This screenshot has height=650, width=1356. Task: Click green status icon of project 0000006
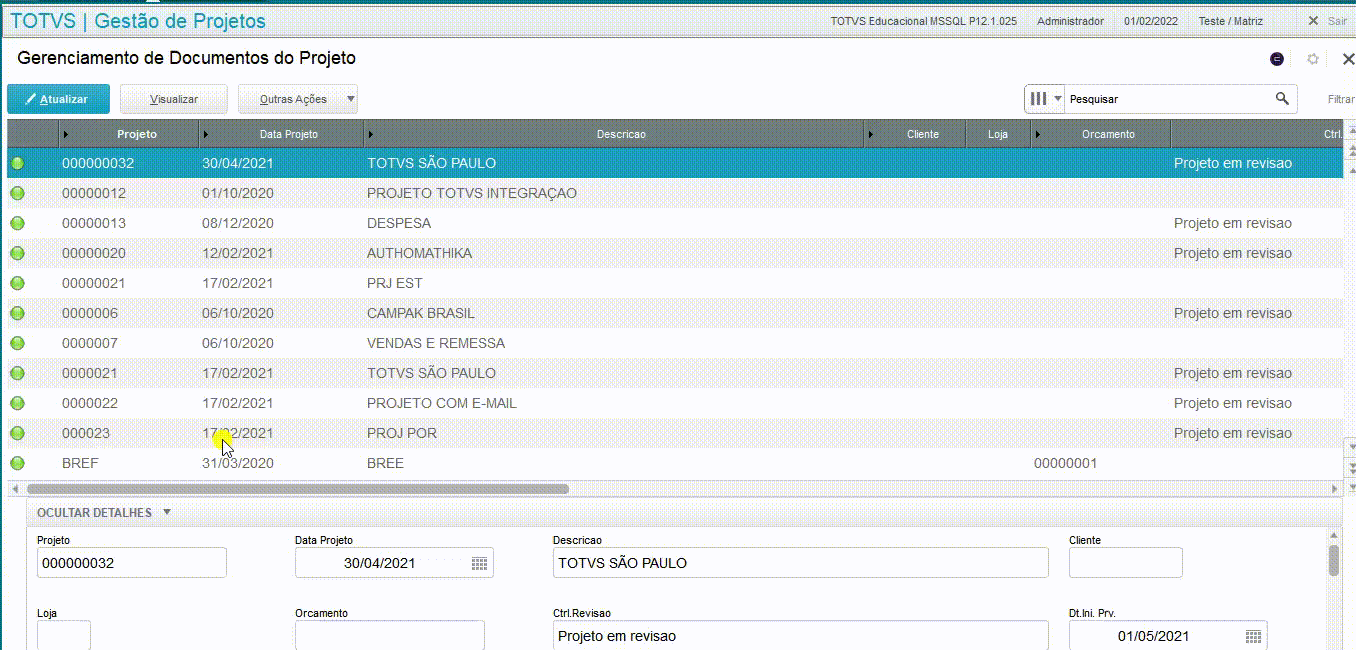[x=17, y=313]
